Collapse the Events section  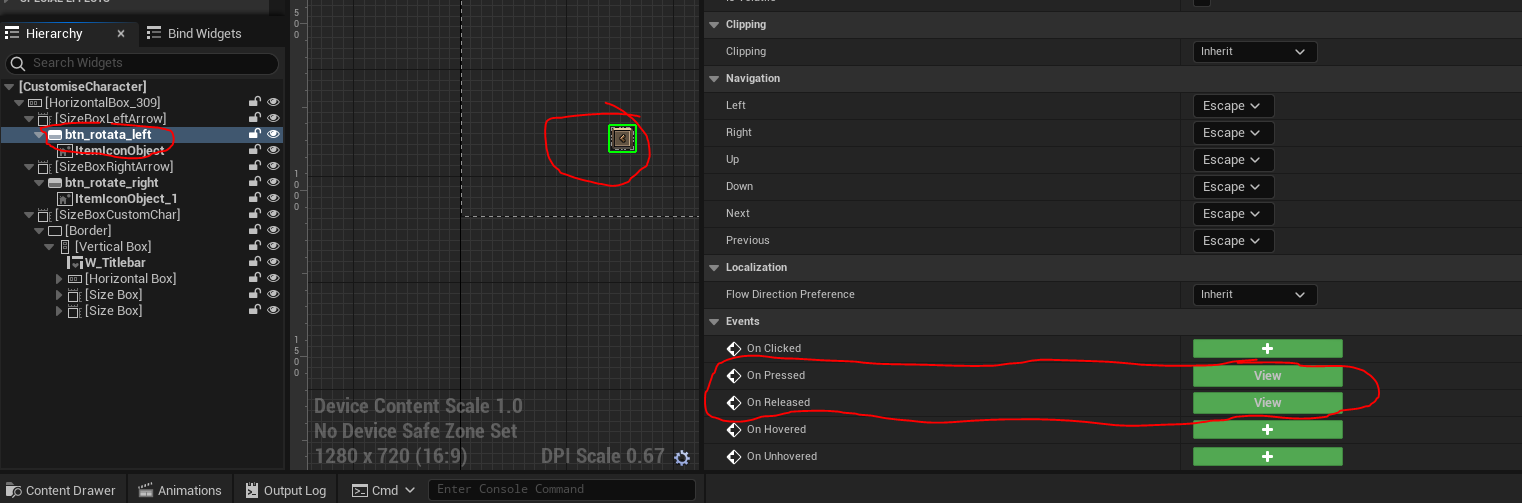(x=714, y=321)
